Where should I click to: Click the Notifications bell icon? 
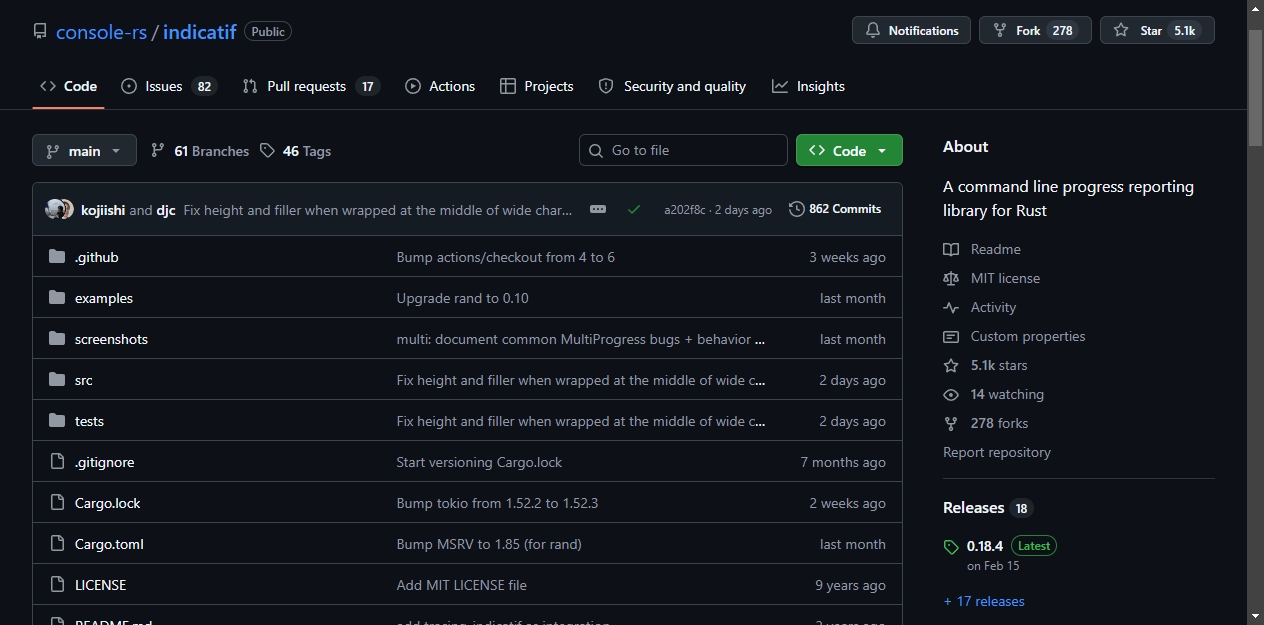pyautogui.click(x=873, y=31)
